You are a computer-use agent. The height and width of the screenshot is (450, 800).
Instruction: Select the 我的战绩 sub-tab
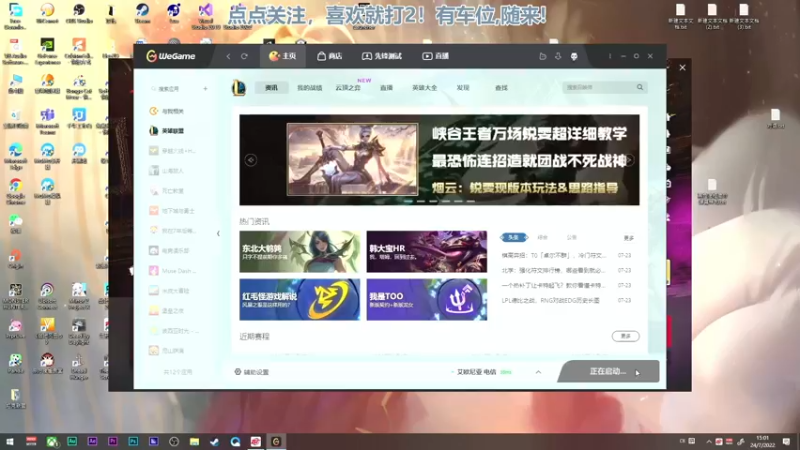pos(310,88)
